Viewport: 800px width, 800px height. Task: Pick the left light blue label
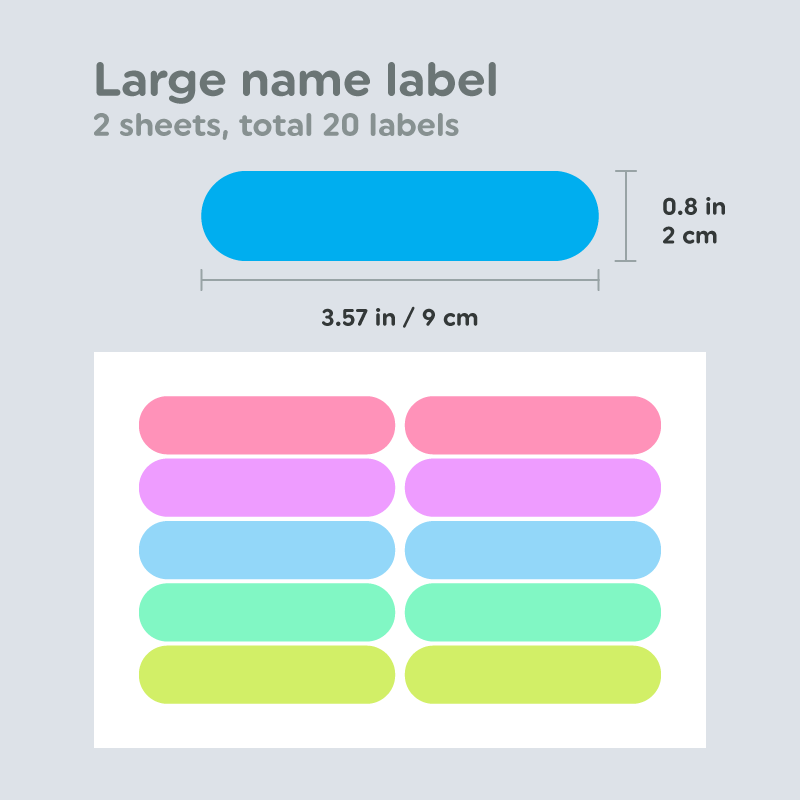pos(267,550)
